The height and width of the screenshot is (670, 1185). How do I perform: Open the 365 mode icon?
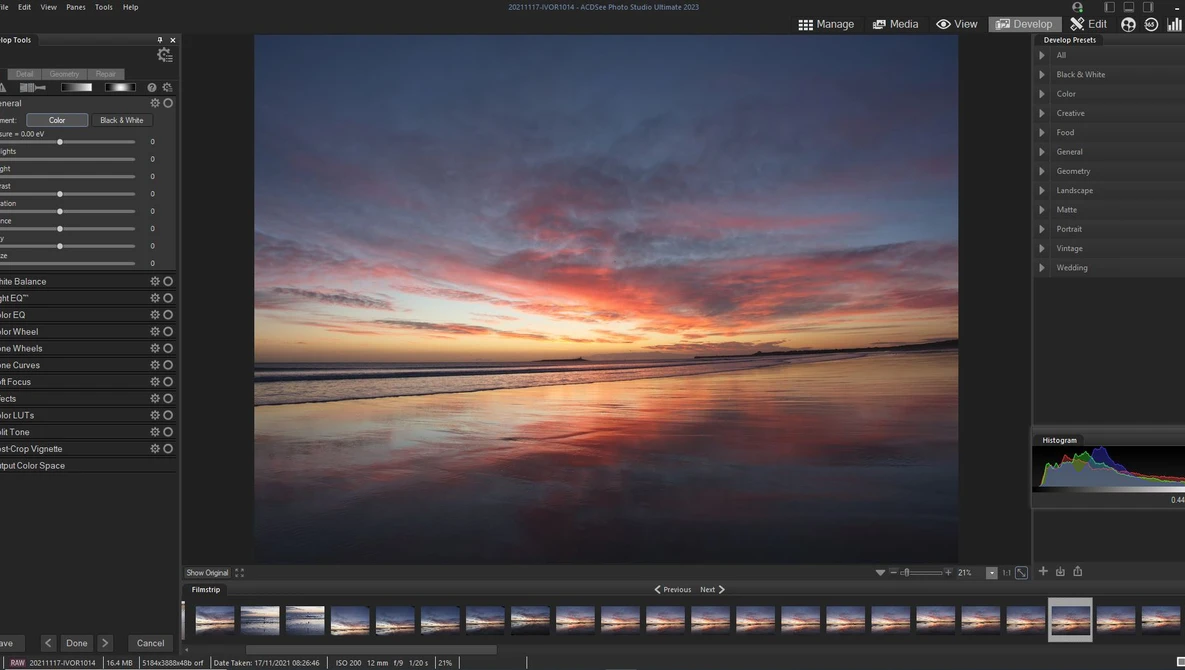[1151, 24]
